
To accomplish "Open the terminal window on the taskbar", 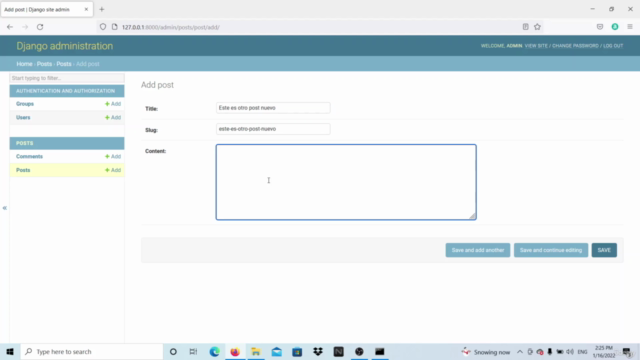I will tap(380, 351).
